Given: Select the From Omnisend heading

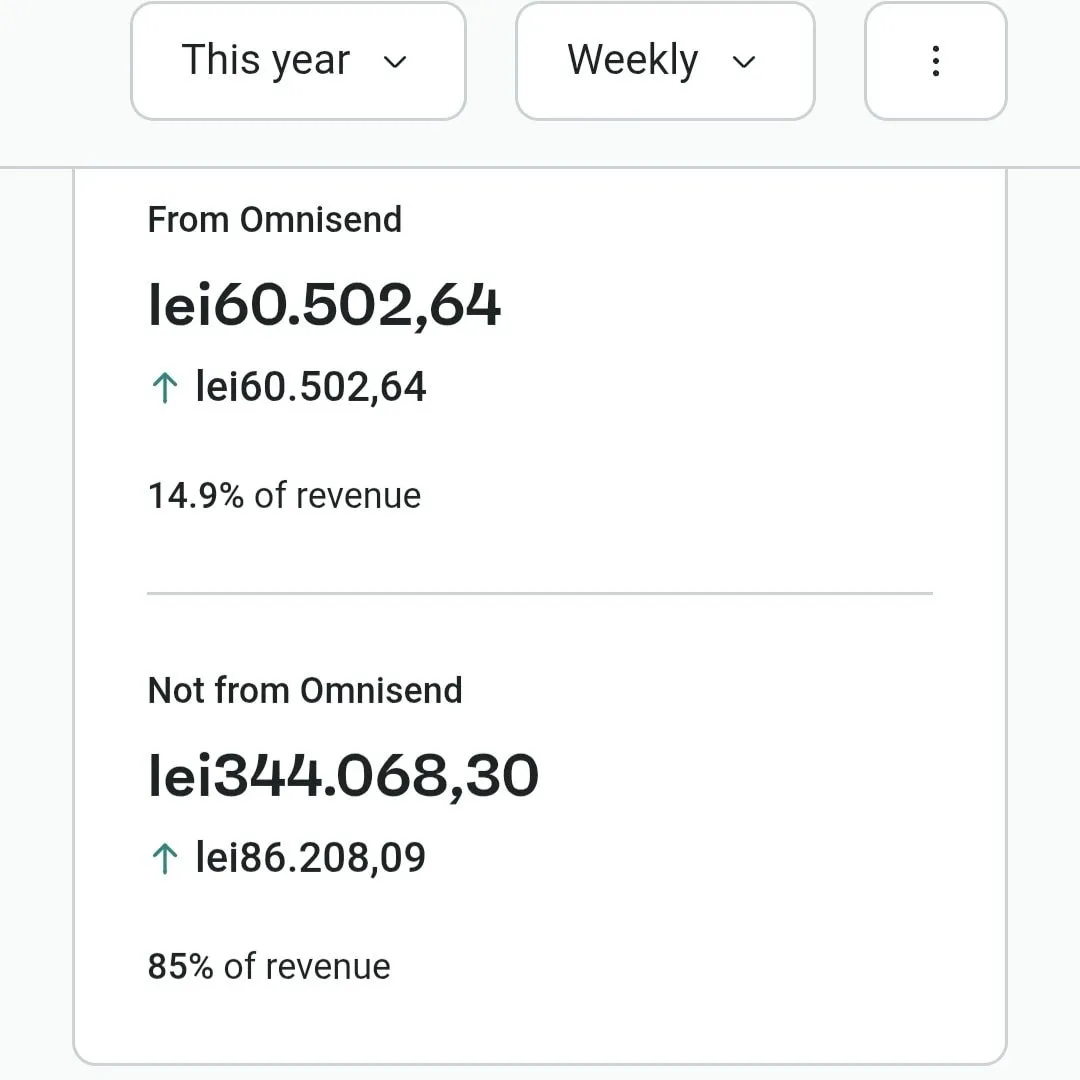Looking at the screenshot, I should 275,220.
